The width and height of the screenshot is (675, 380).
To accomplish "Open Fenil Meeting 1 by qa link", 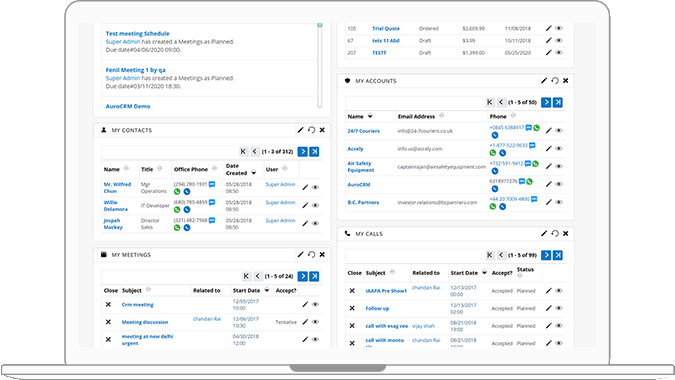I will click(x=136, y=70).
